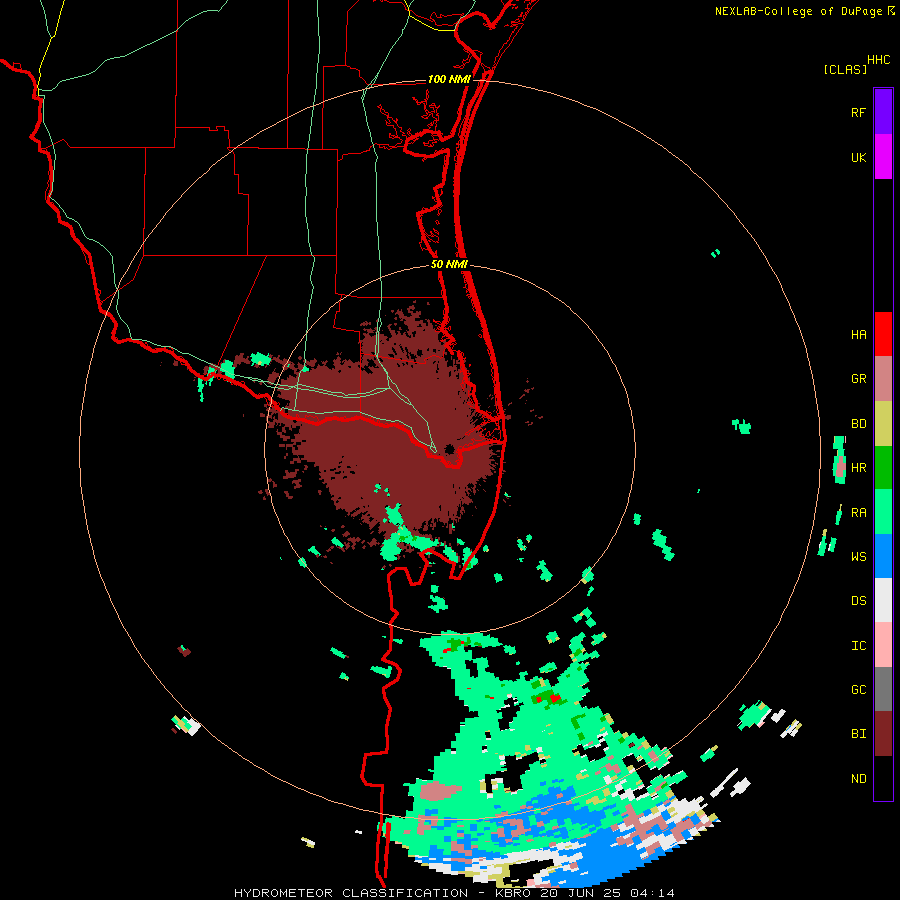Select the GR pink legend swatch

click(x=883, y=379)
